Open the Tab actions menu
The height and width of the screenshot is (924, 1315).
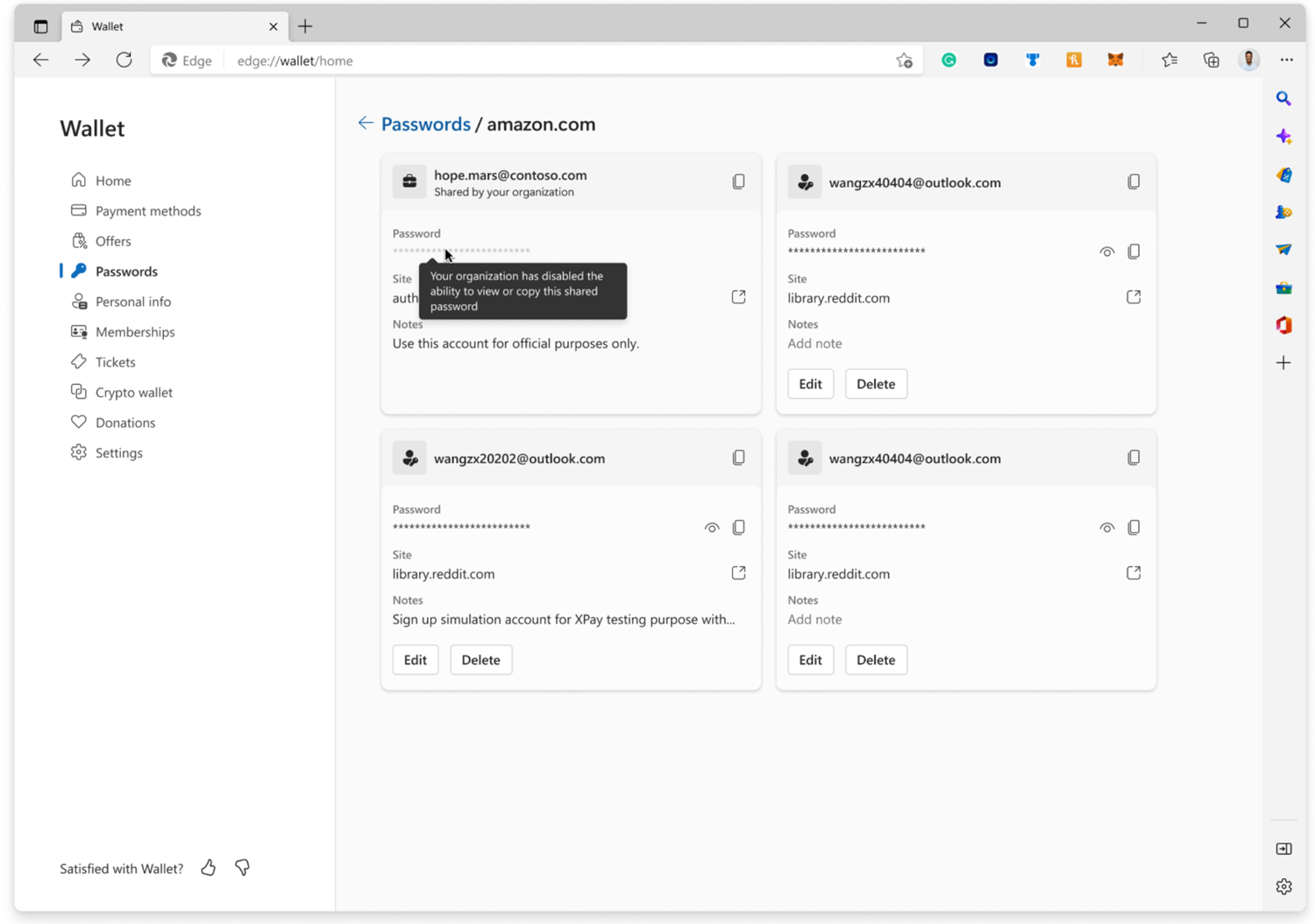[x=39, y=26]
